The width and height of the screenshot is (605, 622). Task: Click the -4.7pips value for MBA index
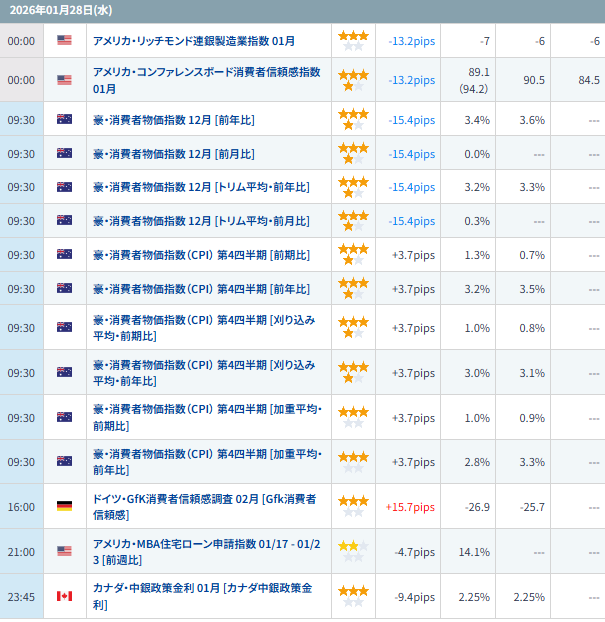click(412, 551)
